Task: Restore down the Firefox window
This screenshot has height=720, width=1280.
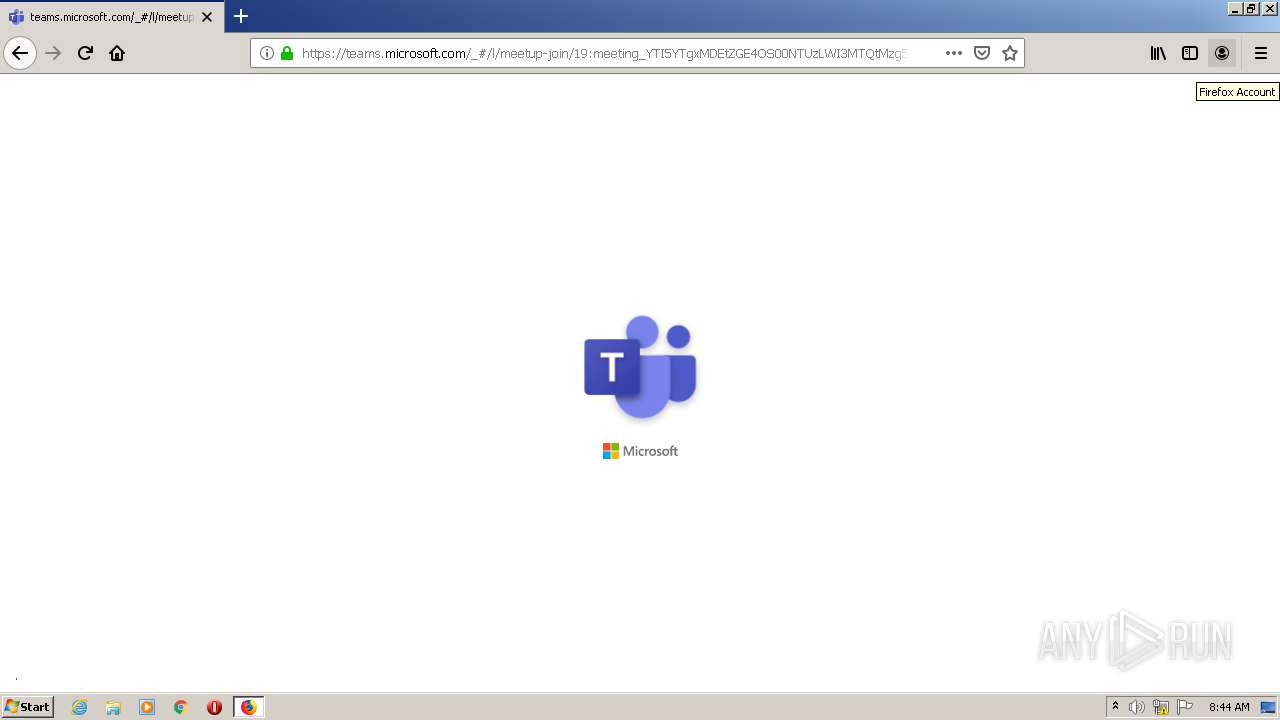Action: (1251, 8)
